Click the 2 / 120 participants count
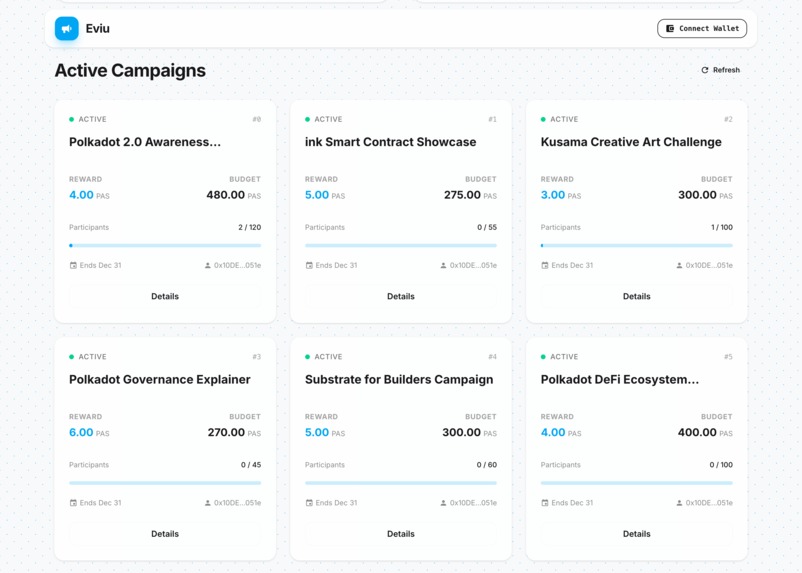This screenshot has width=802, height=573. [250, 227]
